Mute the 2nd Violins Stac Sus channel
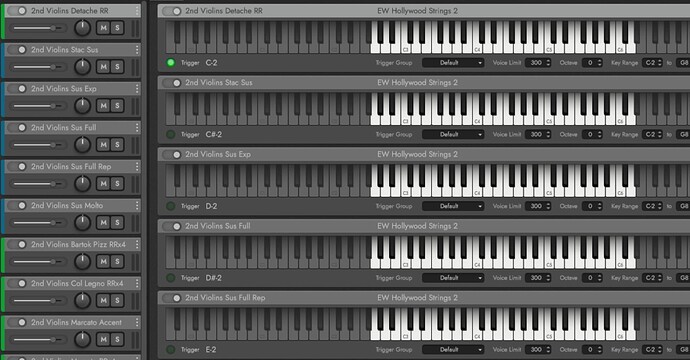Viewport: 690px width, 360px height. 103,67
